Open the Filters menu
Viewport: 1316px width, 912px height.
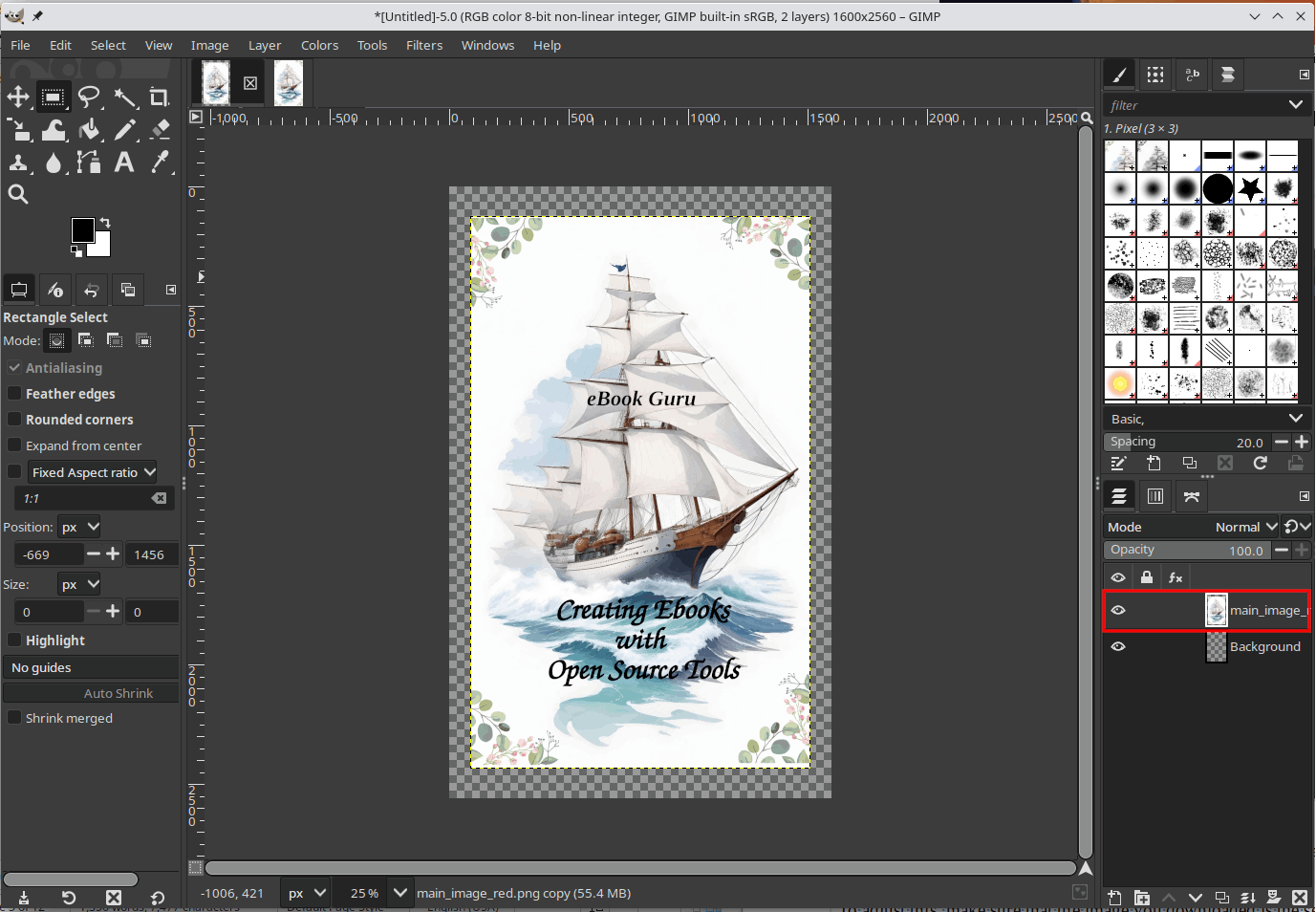pyautogui.click(x=423, y=45)
